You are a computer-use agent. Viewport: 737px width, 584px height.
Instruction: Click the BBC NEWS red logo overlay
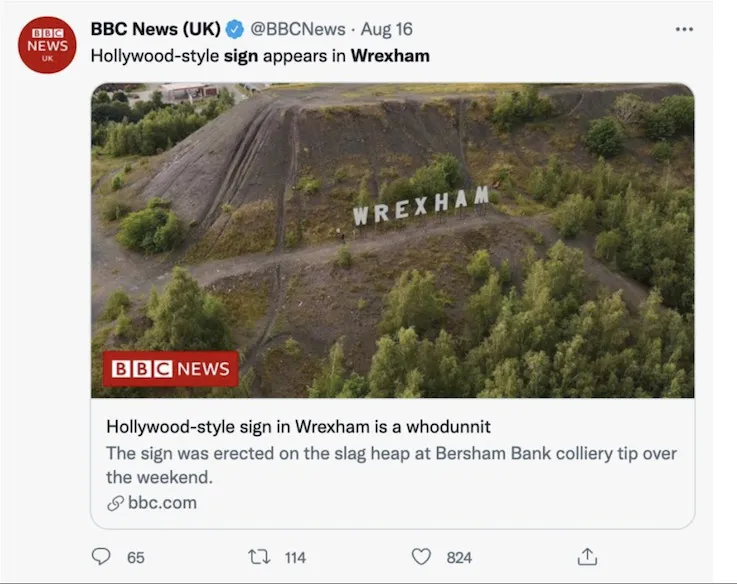(171, 369)
